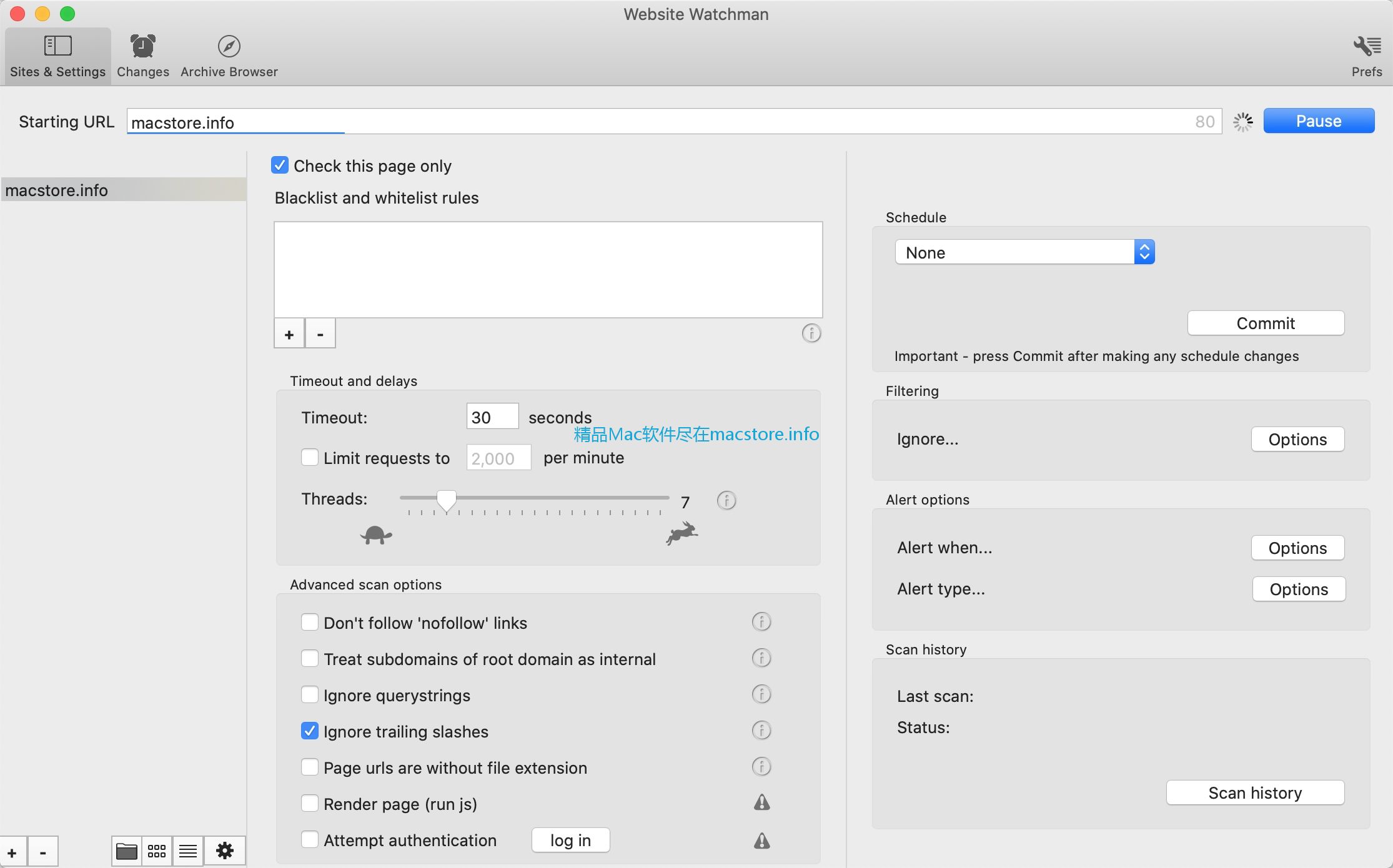The width and height of the screenshot is (1393, 868).
Task: Click the warning icon next to Render page
Action: [x=761, y=803]
